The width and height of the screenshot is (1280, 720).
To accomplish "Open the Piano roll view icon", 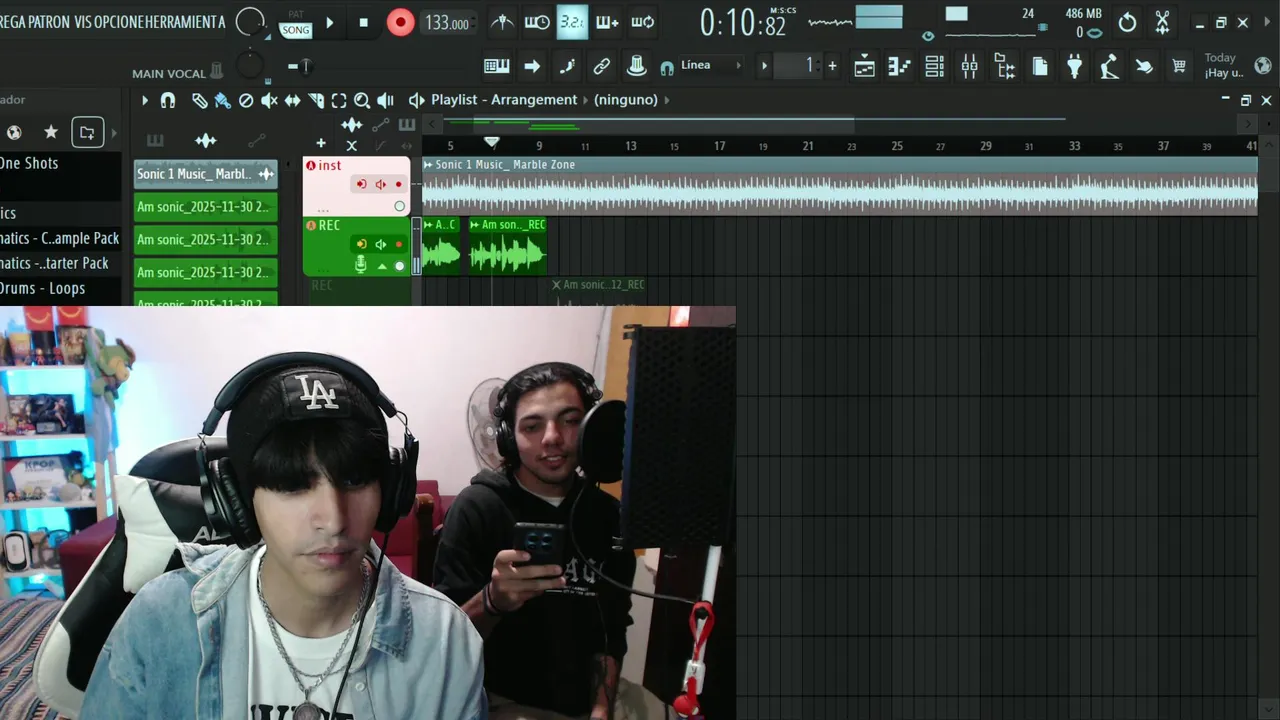I will pyautogui.click(x=899, y=66).
